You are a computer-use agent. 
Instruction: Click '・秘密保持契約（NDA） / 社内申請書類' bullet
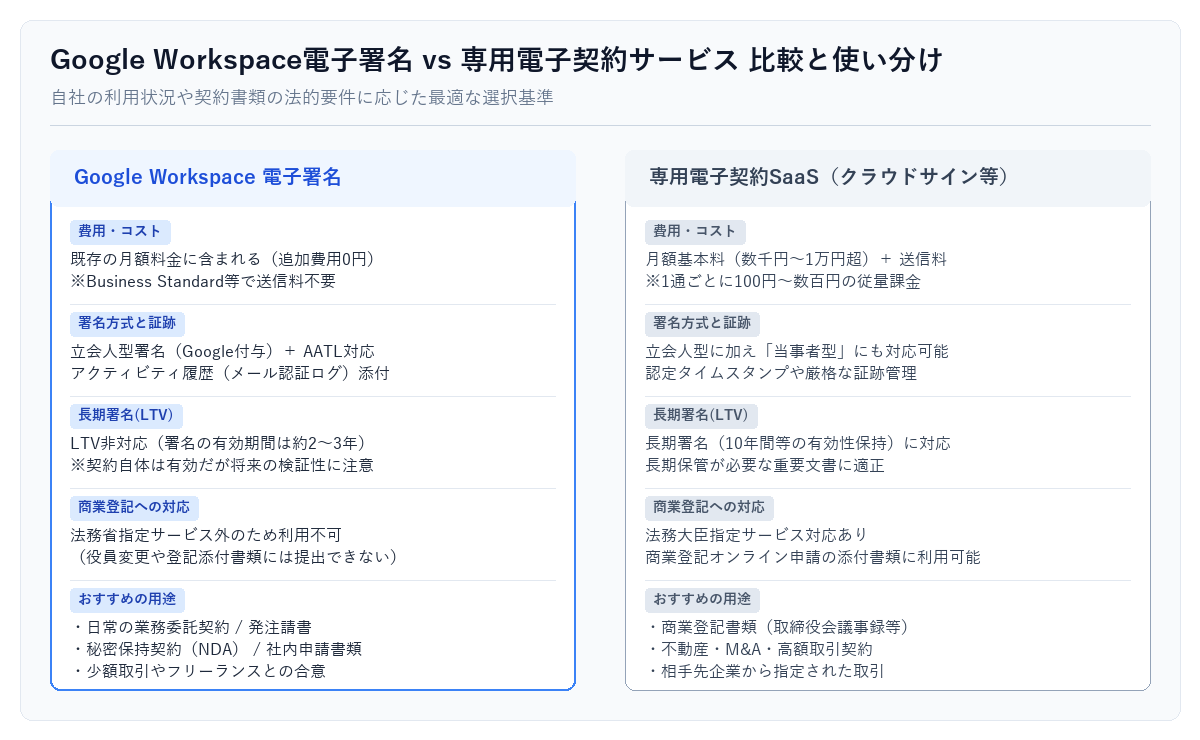(x=216, y=649)
